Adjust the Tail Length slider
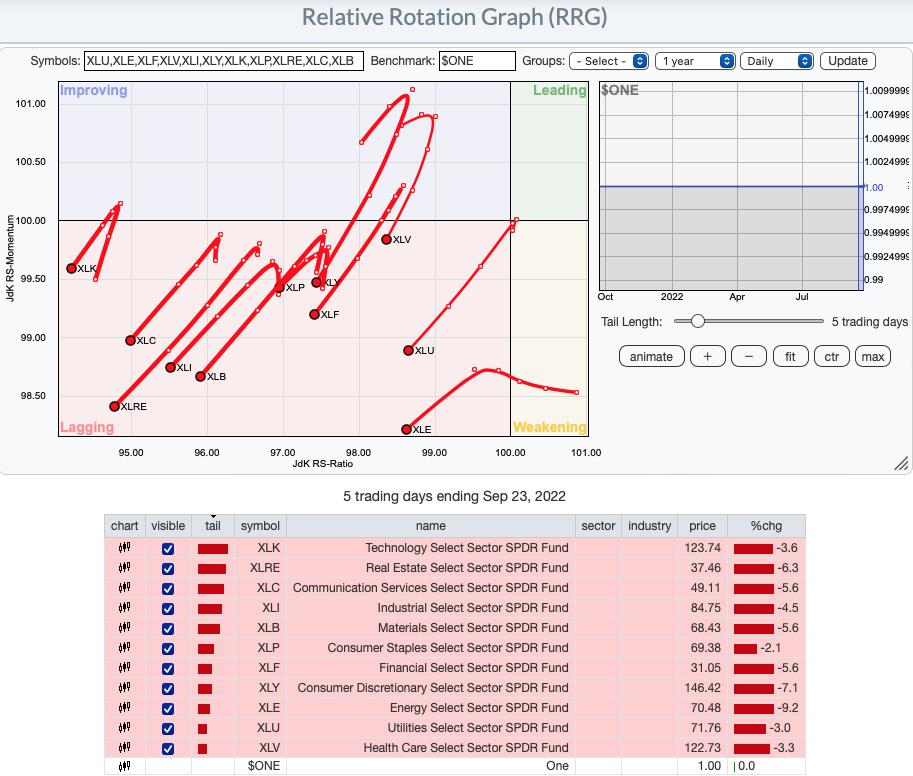913x776 pixels. (x=698, y=321)
